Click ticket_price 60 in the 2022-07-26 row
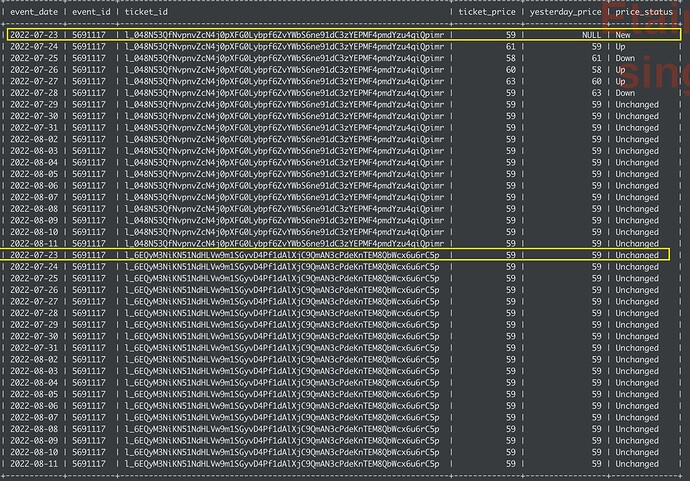This screenshot has height=481, width=690. (x=510, y=70)
